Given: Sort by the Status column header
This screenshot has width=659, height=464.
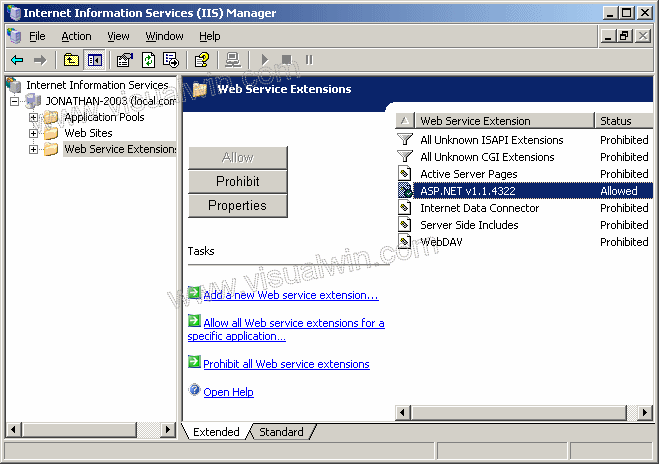Looking at the screenshot, I should coord(620,121).
